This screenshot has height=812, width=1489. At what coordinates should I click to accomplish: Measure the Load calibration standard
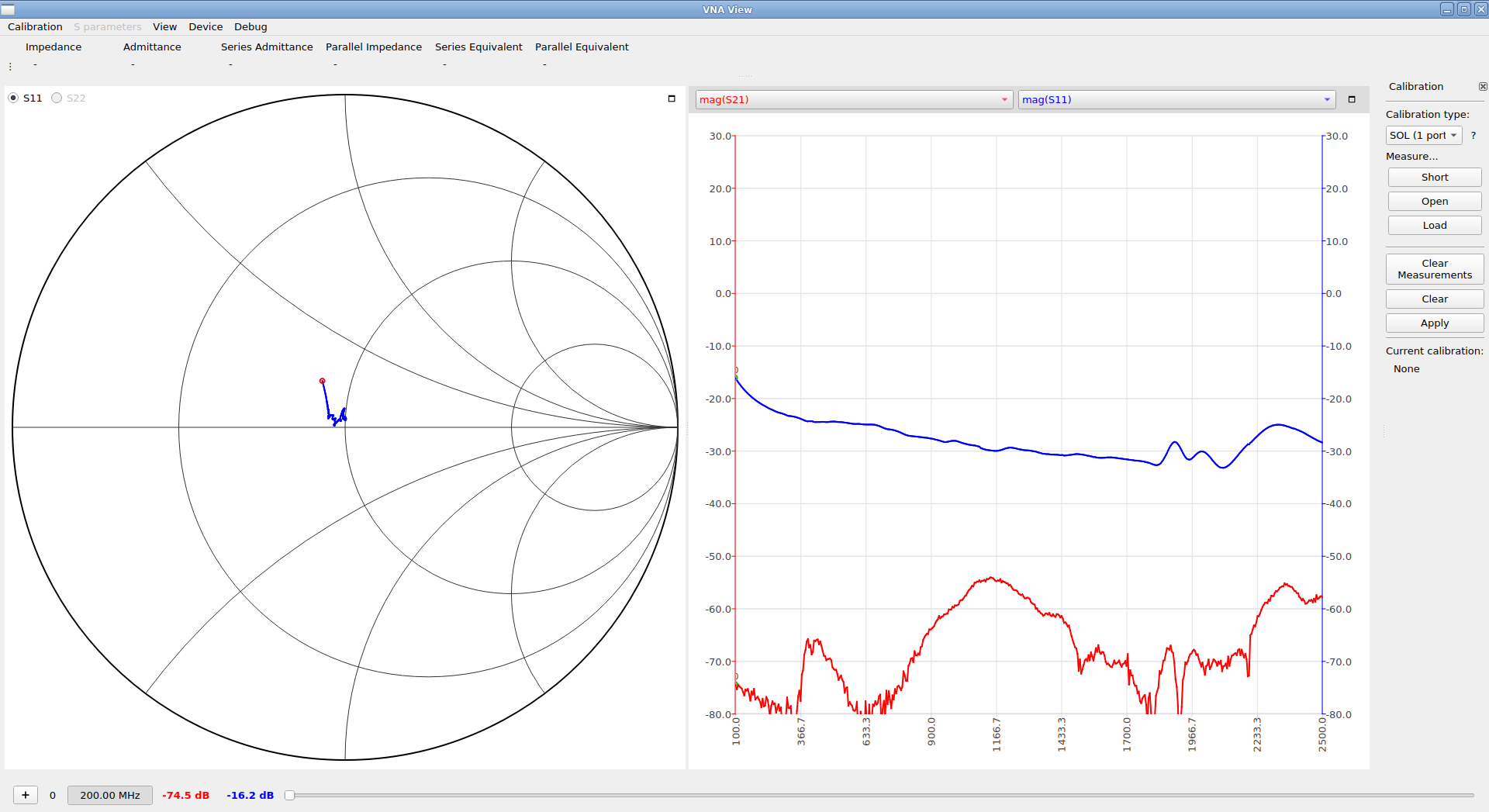click(x=1434, y=226)
